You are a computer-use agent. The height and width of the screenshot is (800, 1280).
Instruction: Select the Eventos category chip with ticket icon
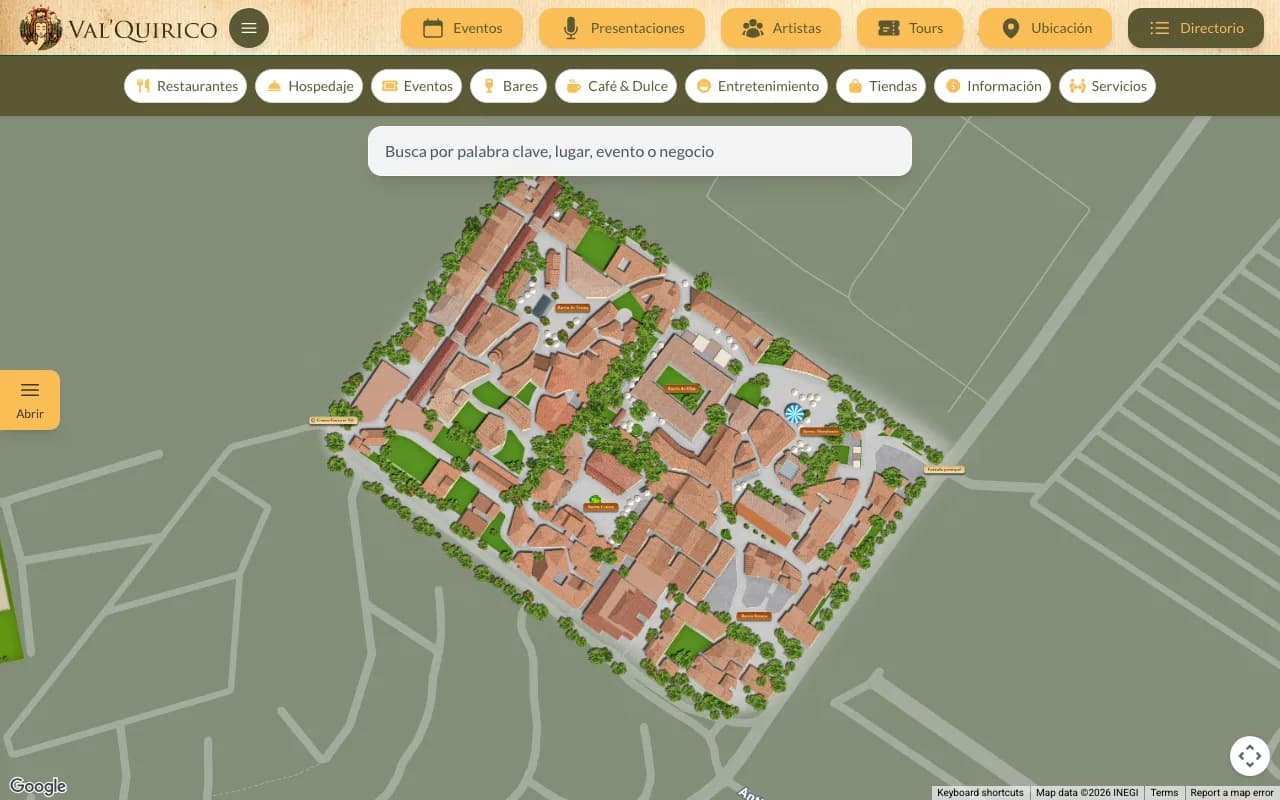[417, 86]
